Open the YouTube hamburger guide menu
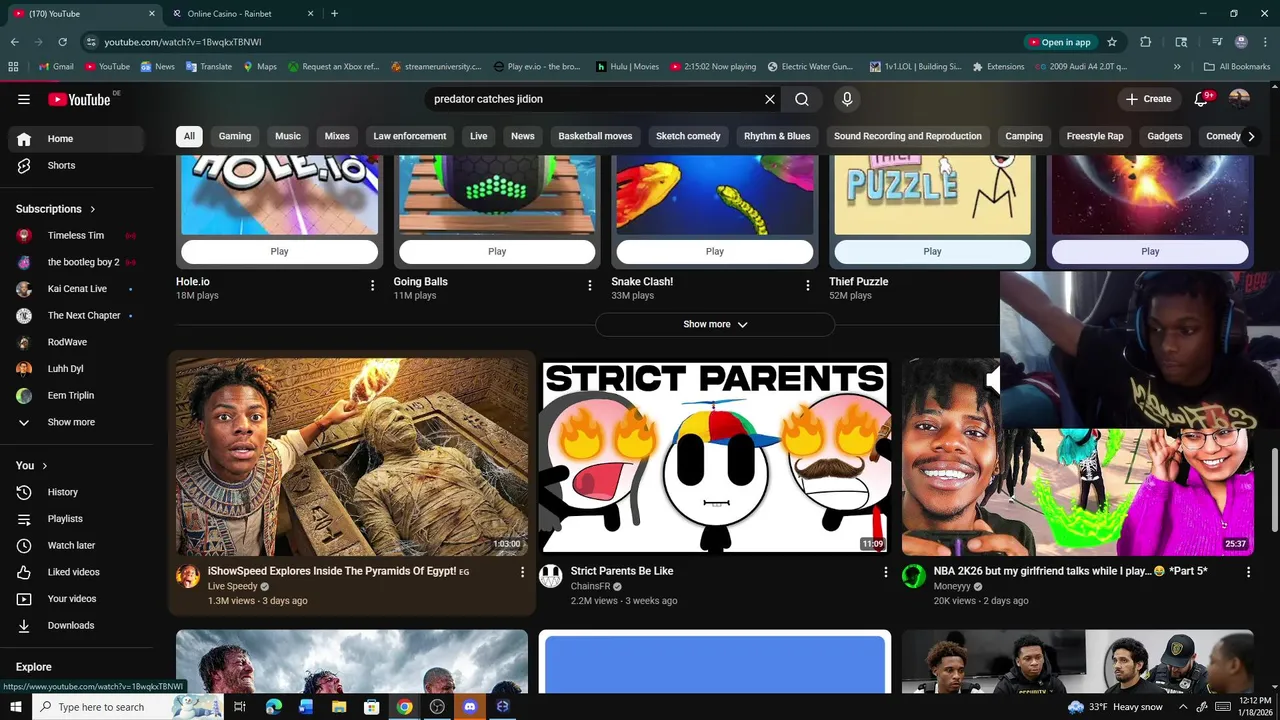Screen dimensions: 1280x720 click(24, 99)
